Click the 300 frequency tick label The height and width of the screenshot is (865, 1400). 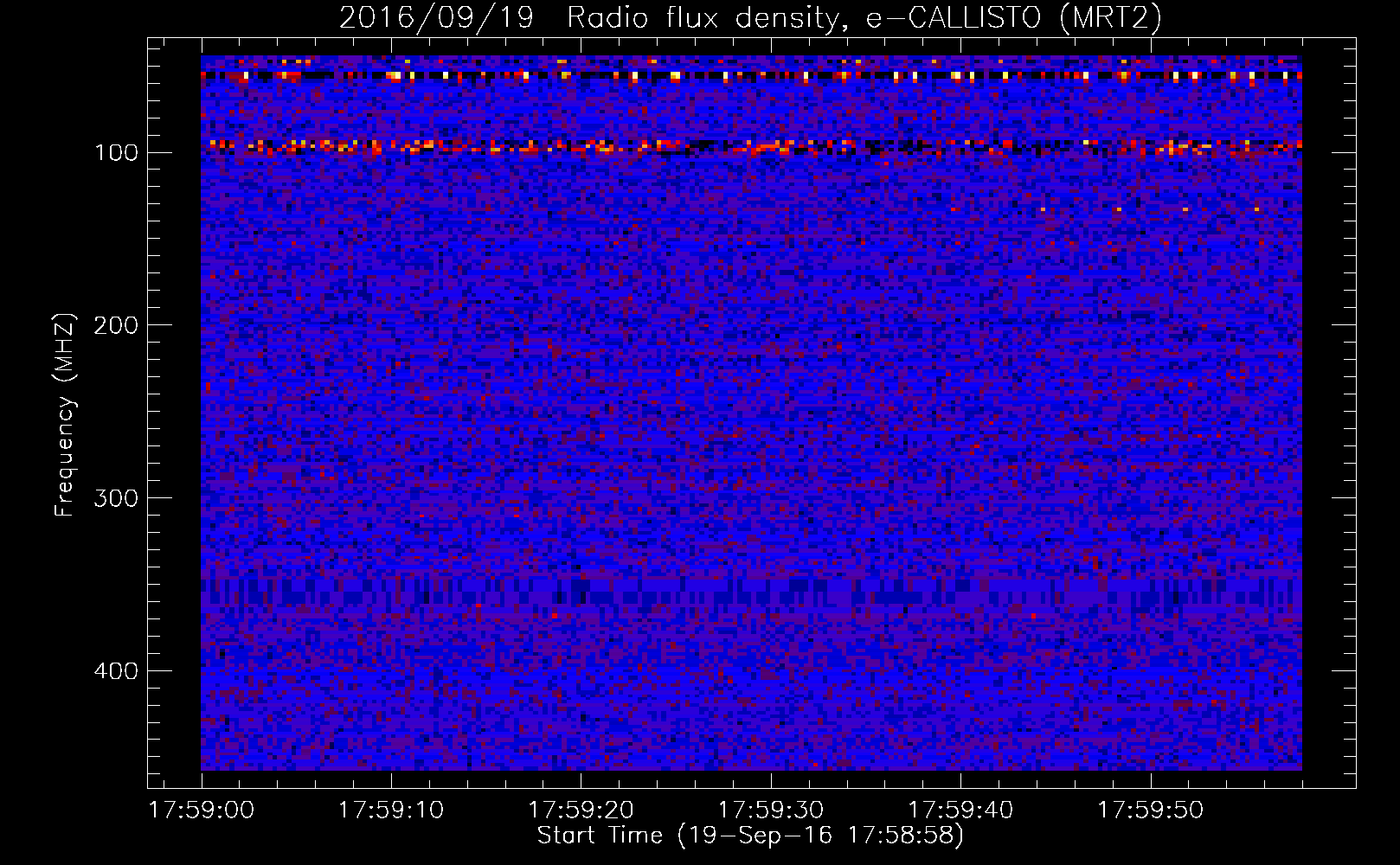coord(116,498)
